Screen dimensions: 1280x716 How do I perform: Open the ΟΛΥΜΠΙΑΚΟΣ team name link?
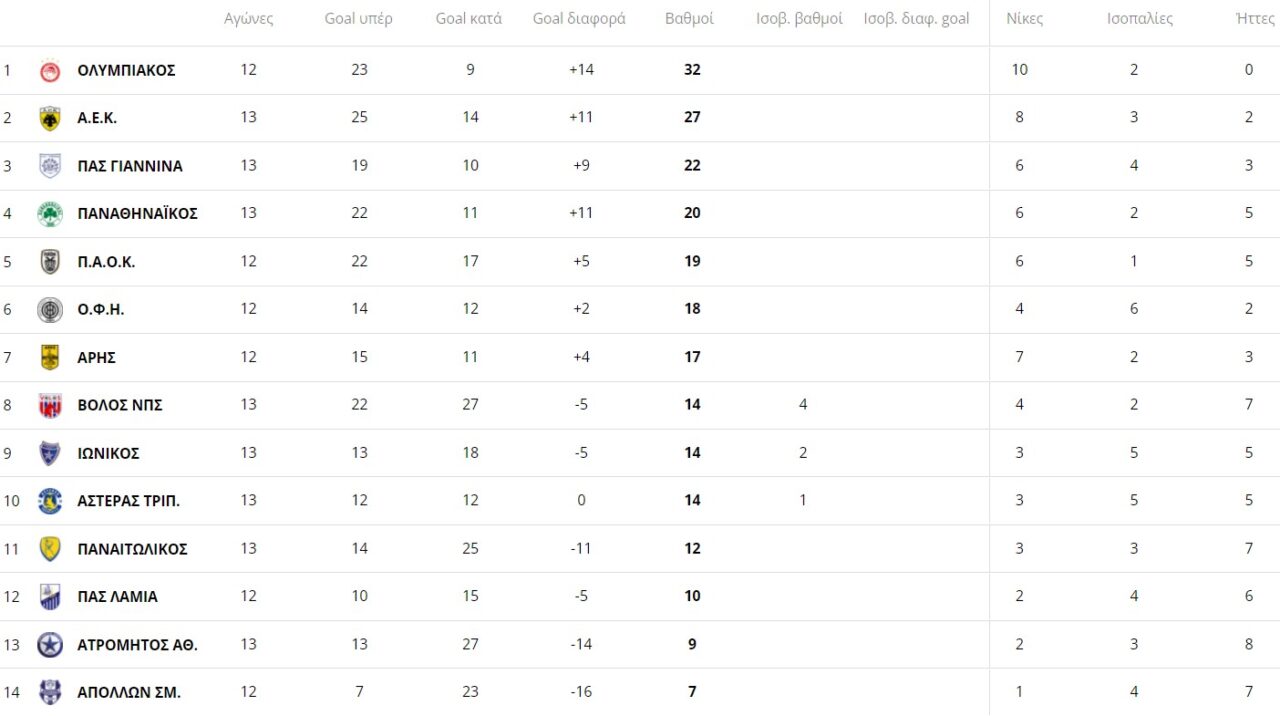pos(126,70)
